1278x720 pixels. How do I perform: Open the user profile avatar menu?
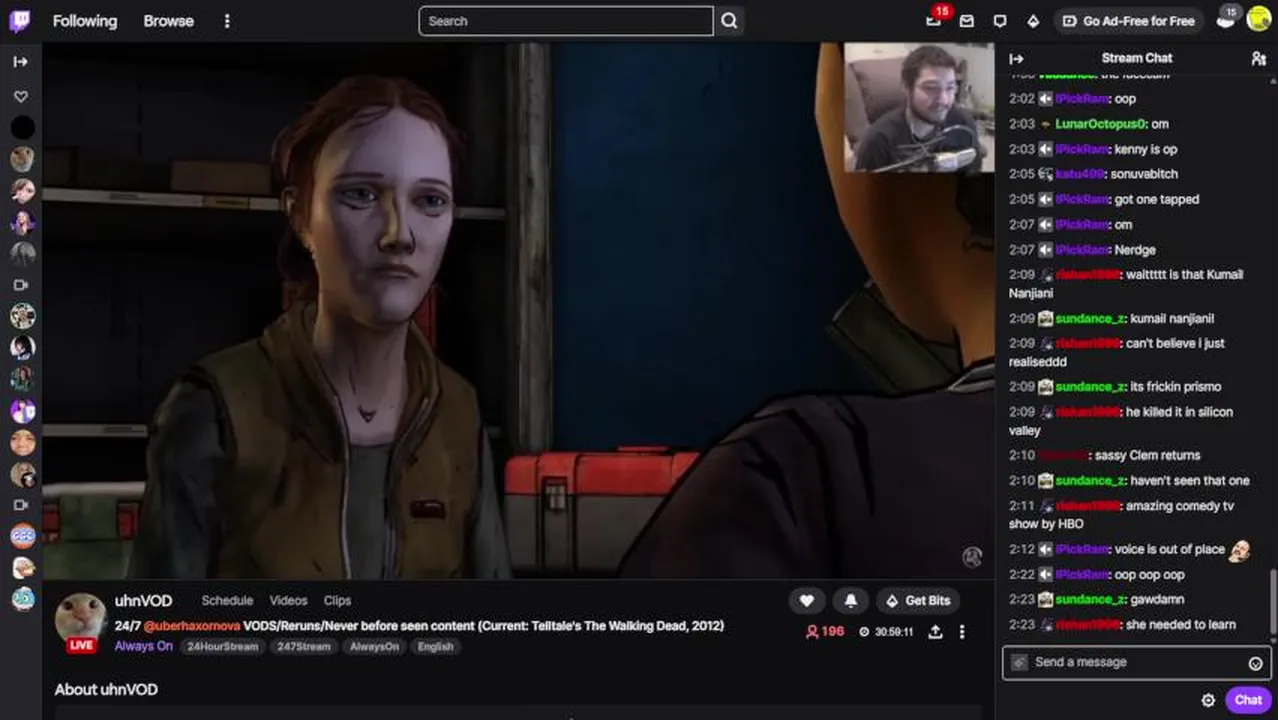tap(1258, 20)
